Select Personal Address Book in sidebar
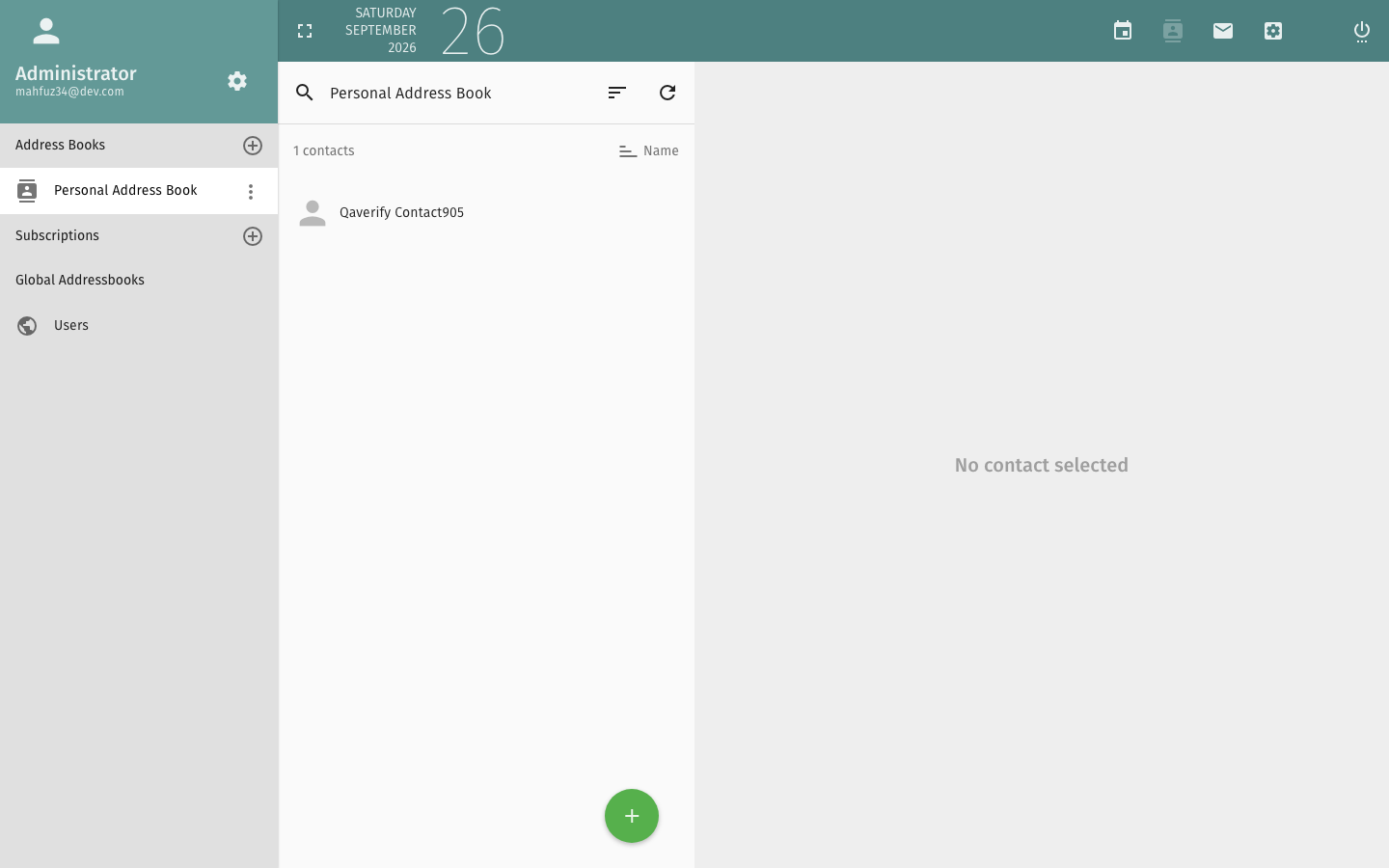Viewport: 1389px width, 868px height. pyautogui.click(x=139, y=191)
